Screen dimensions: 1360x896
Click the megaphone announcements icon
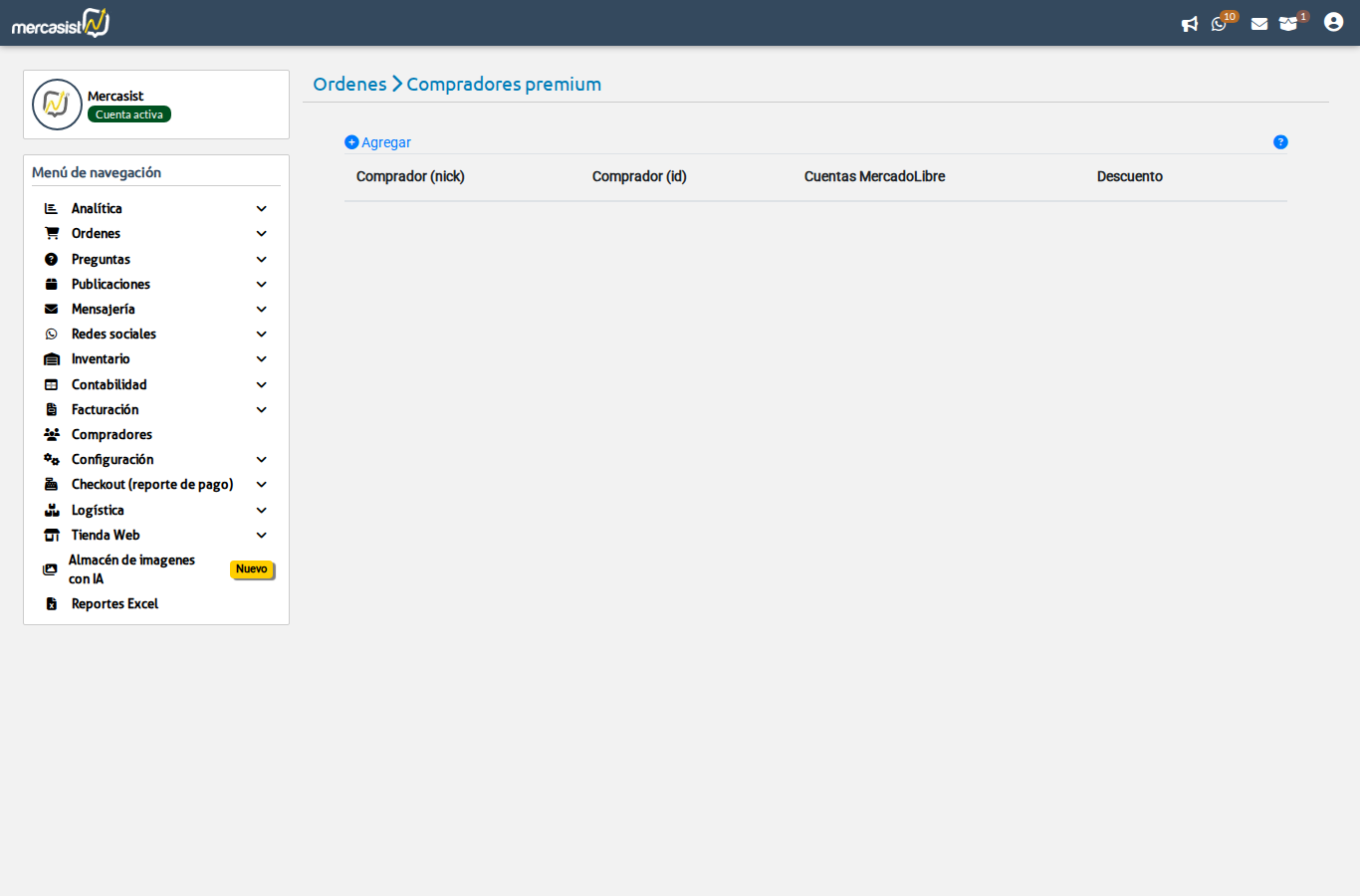1190,23
